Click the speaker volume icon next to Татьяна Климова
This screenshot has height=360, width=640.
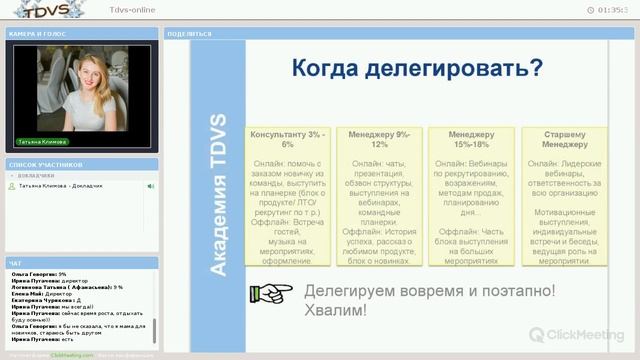(x=151, y=186)
